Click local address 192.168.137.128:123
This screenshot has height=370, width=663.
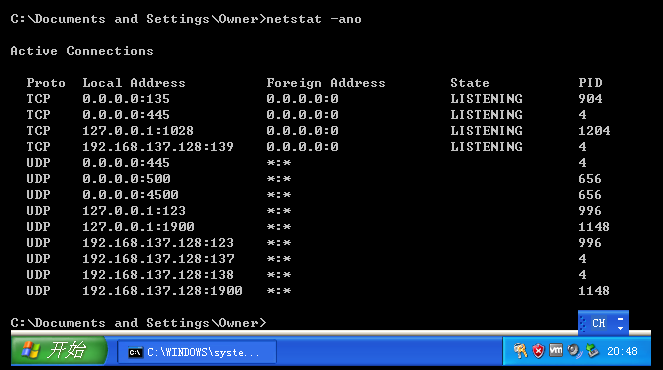158,243
